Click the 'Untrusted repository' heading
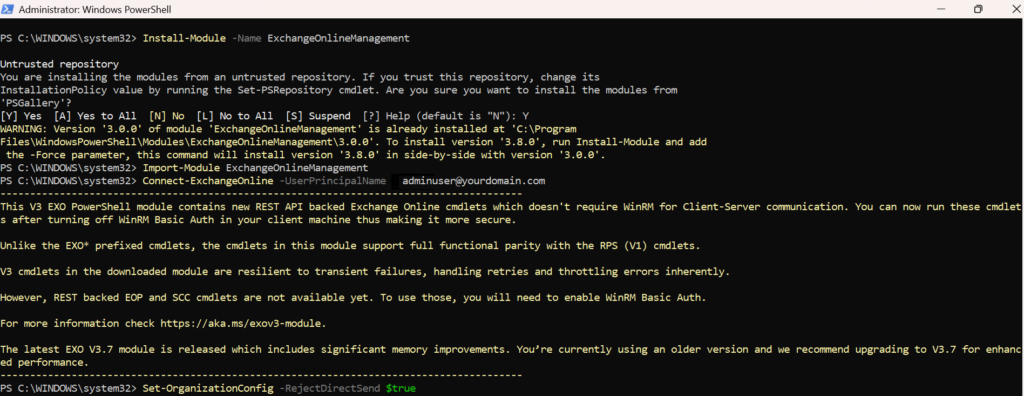 tap(59, 64)
